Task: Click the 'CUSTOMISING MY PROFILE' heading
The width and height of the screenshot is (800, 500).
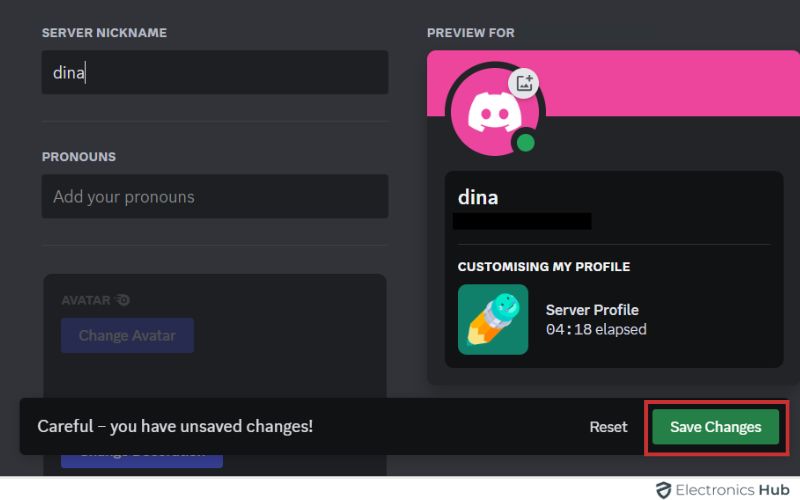Action: (544, 267)
